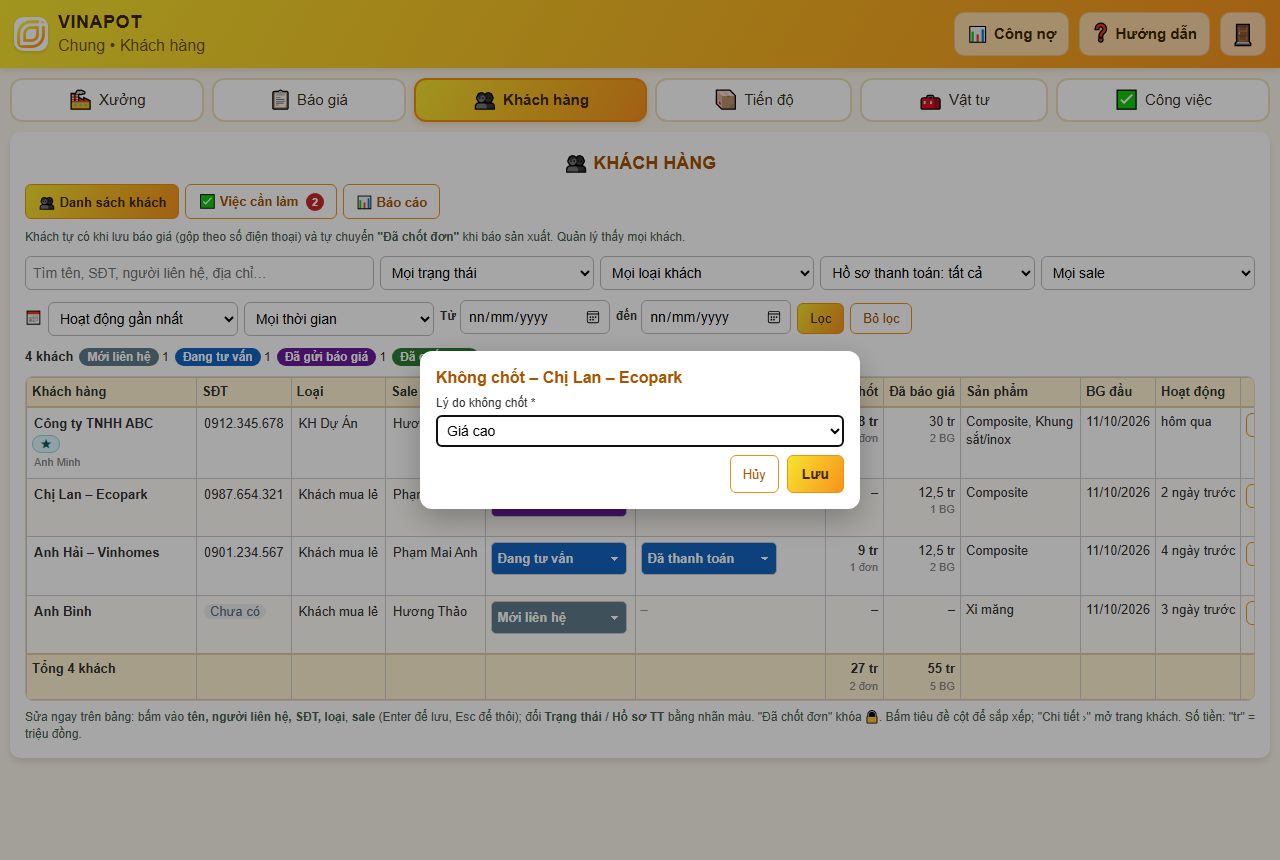Open Công nợ from the header
Screen dimensions: 1280x860
pyautogui.click(x=1011, y=34)
